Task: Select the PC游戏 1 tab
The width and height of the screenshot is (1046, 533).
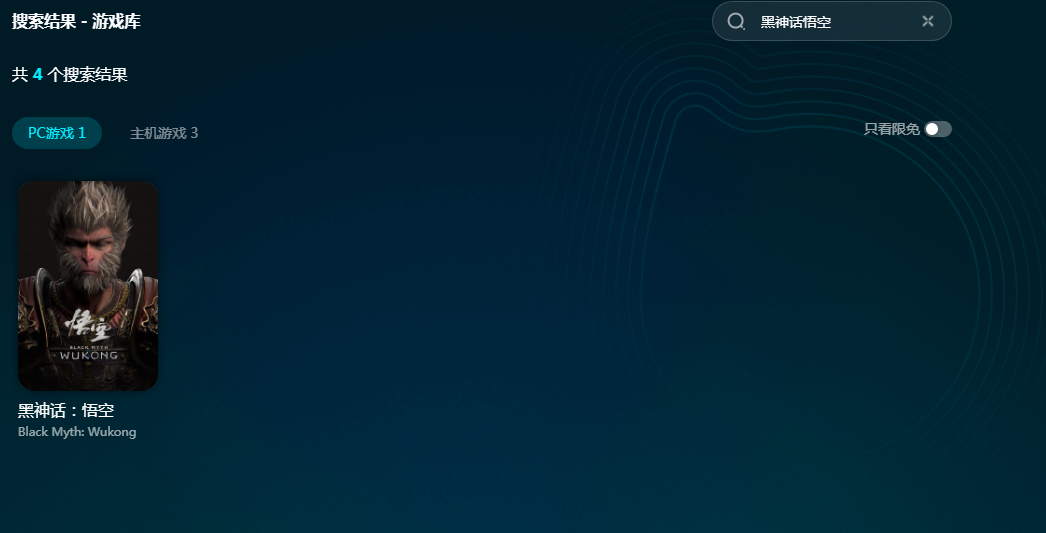Action: click(x=57, y=133)
